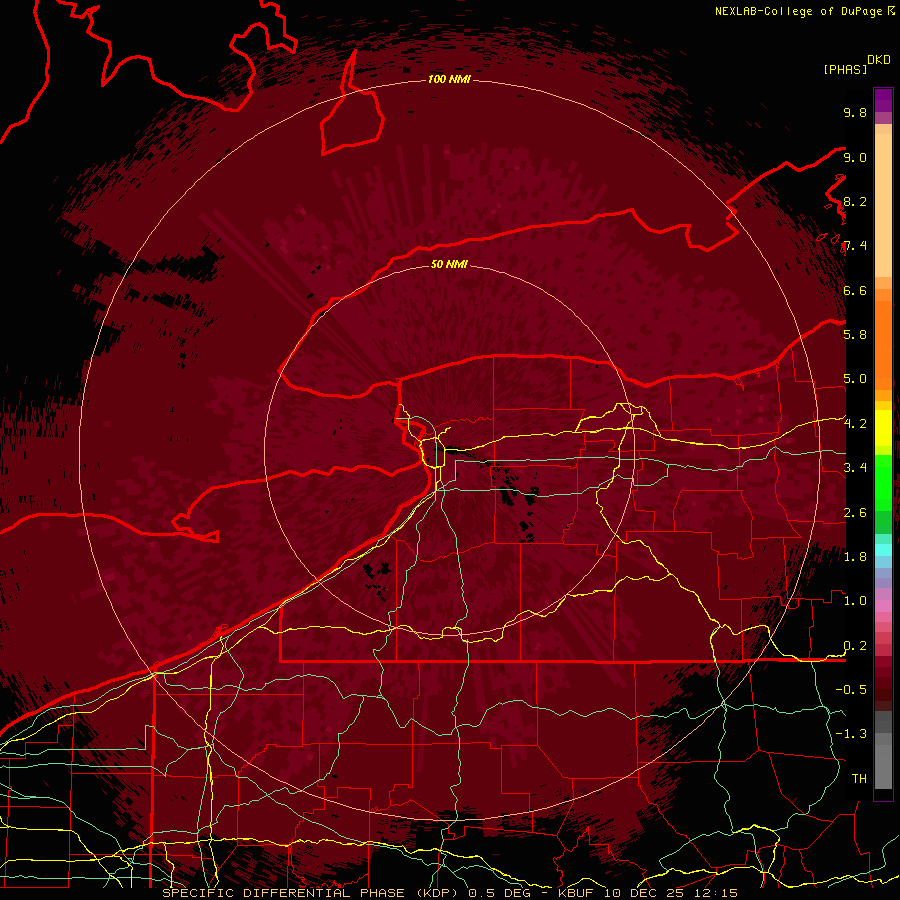Click the 10 DEC 25 12:15 timestamp

[670, 893]
